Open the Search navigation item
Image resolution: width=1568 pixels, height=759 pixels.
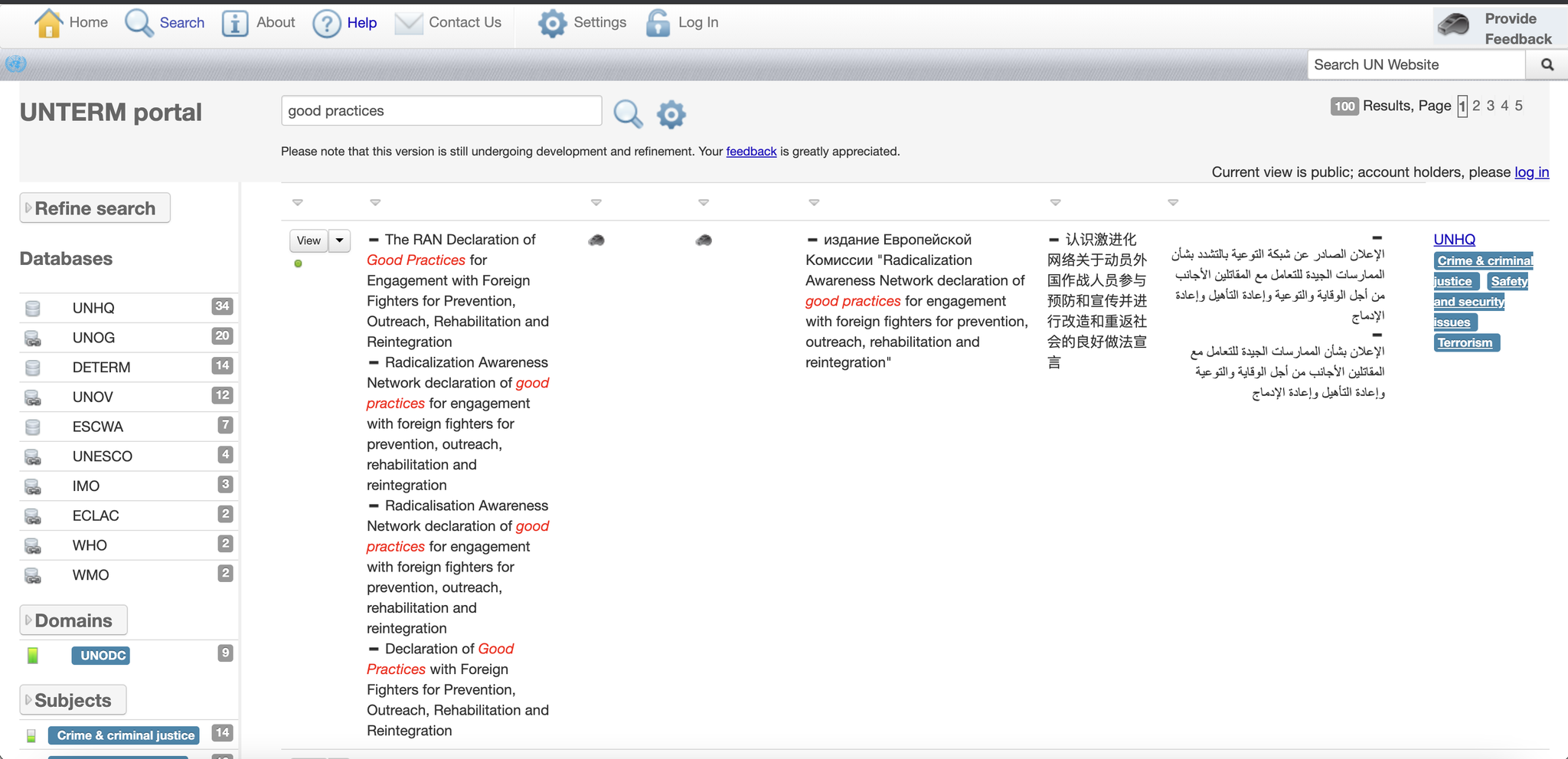coord(182,22)
